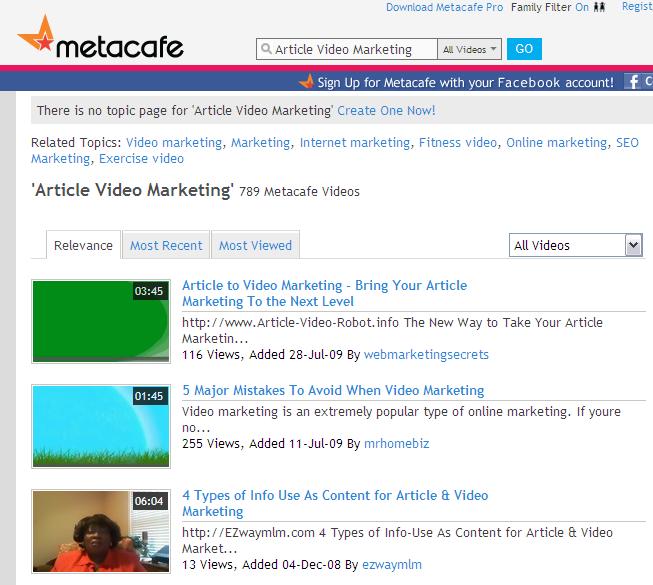Expand the All Videos filter combo box
Screen dimensions: 653x585
[576, 245]
